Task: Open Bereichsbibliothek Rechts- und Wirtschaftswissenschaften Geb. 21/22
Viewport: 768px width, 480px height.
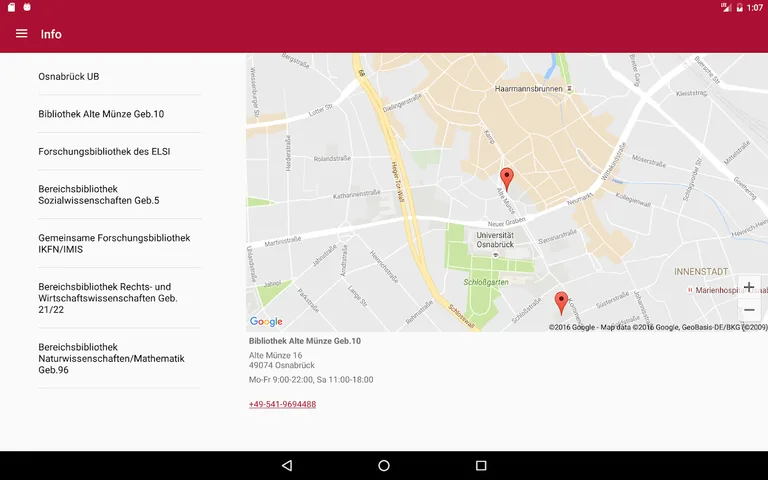Action: pos(120,298)
